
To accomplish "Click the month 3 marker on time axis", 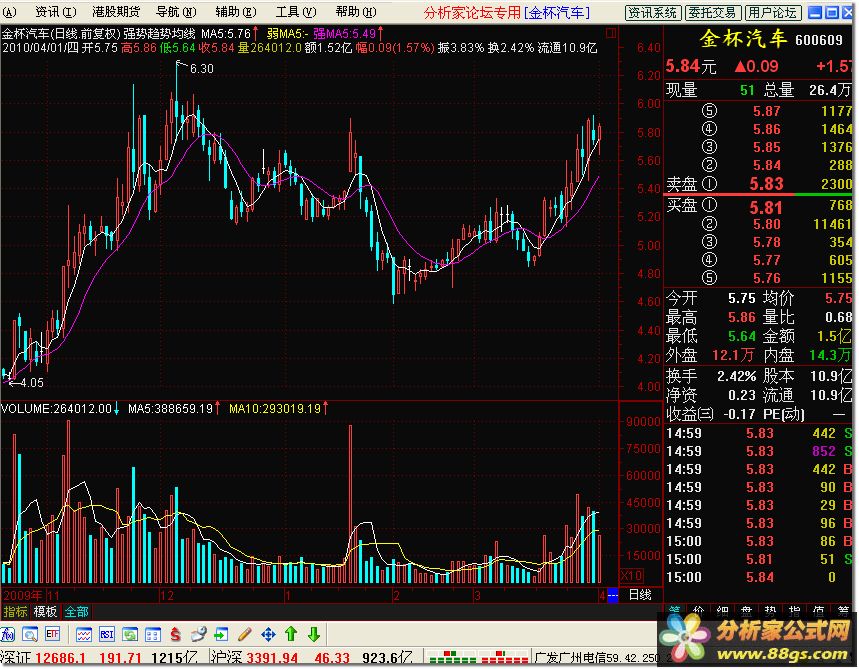I will (x=478, y=596).
